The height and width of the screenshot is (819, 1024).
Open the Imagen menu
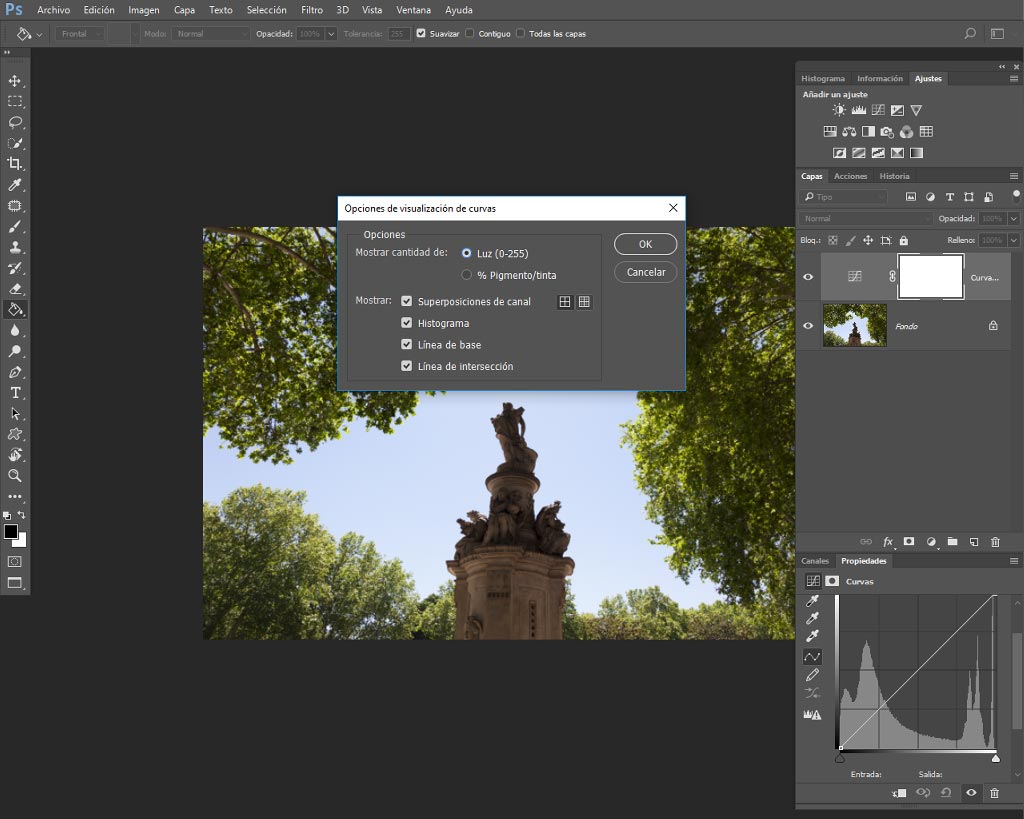(144, 10)
